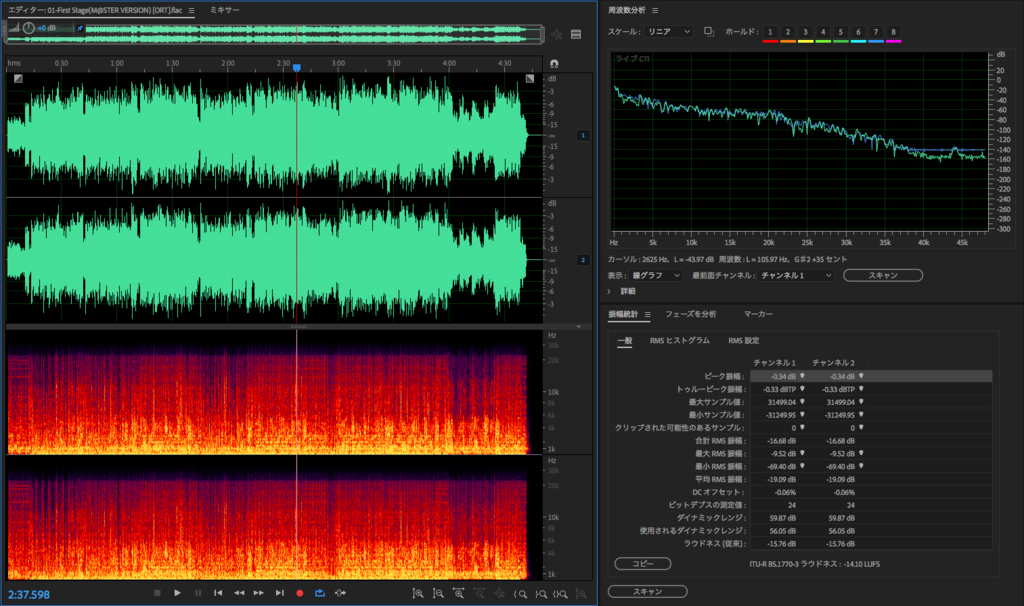Move playhead to next marker
Viewport: 1024px width, 606px height.
point(280,593)
